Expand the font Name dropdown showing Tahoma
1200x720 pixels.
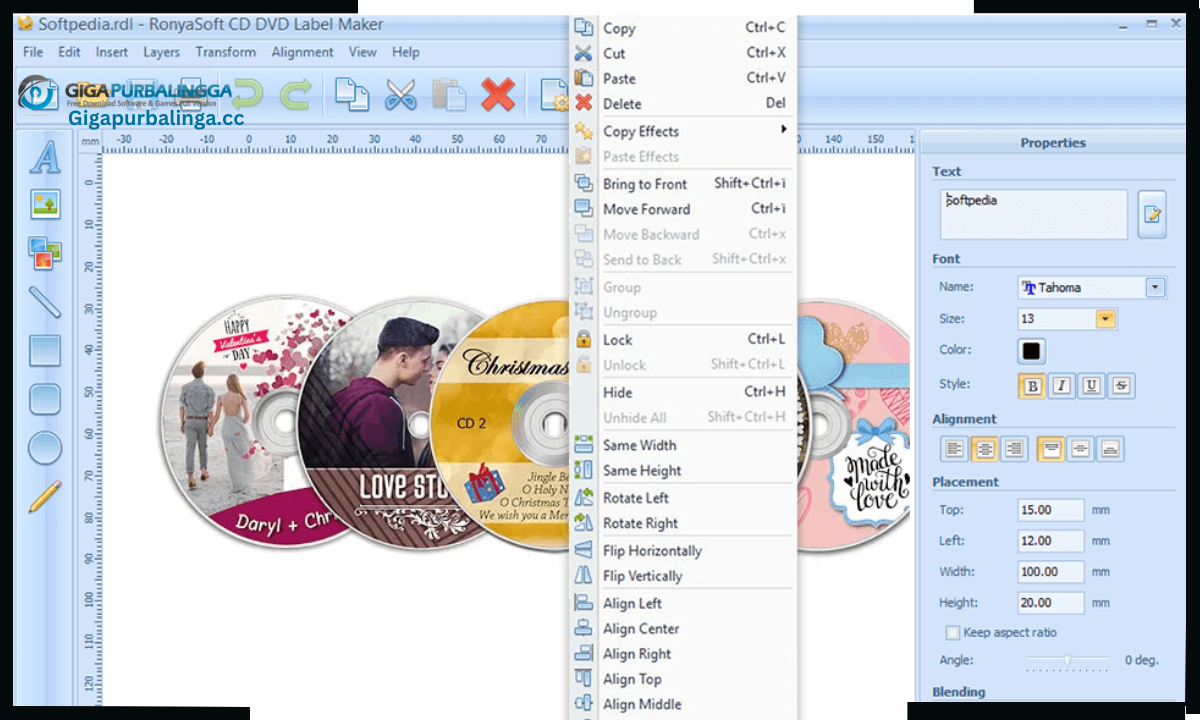click(x=1155, y=288)
